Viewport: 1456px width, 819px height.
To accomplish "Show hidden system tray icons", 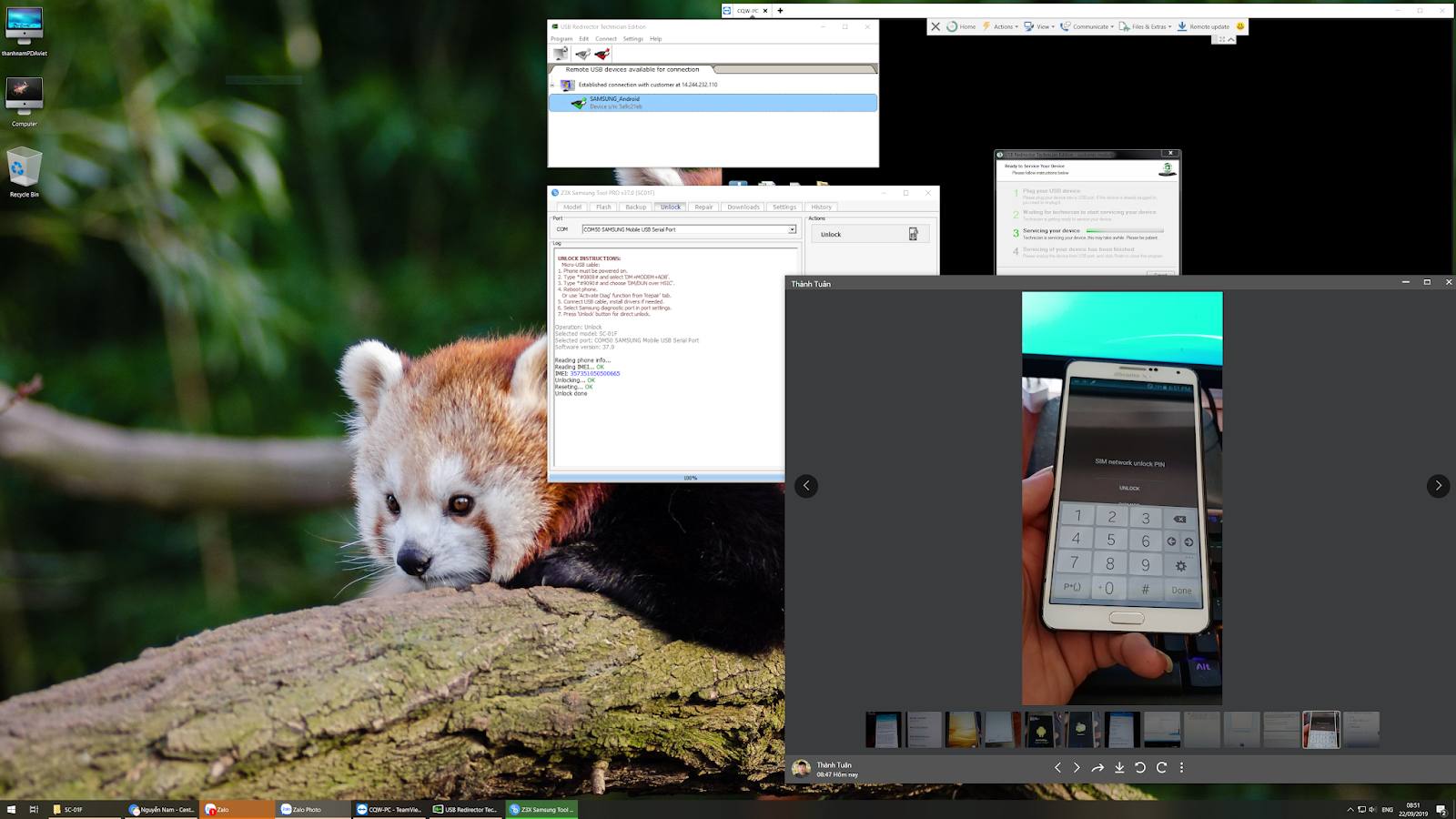I will 1350,809.
